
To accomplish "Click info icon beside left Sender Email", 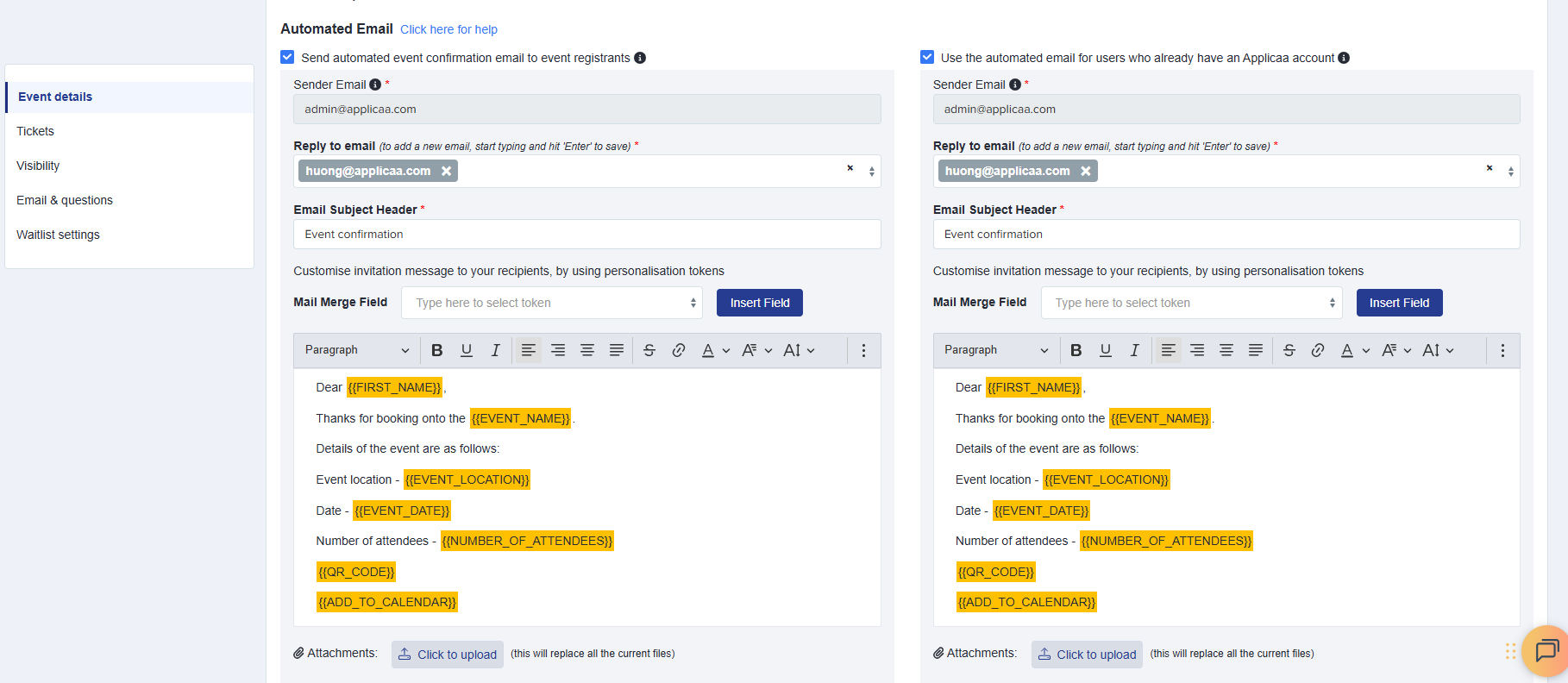I will (375, 85).
